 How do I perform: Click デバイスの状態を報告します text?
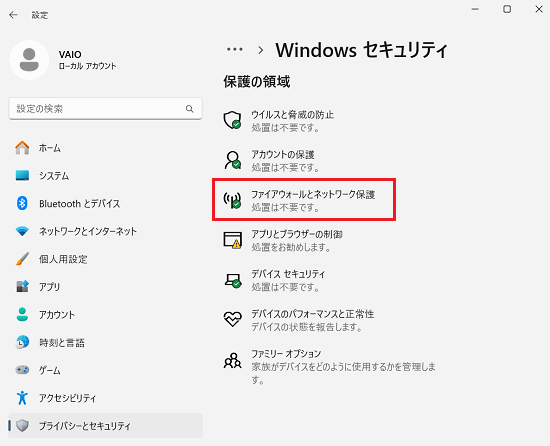[x=307, y=327]
